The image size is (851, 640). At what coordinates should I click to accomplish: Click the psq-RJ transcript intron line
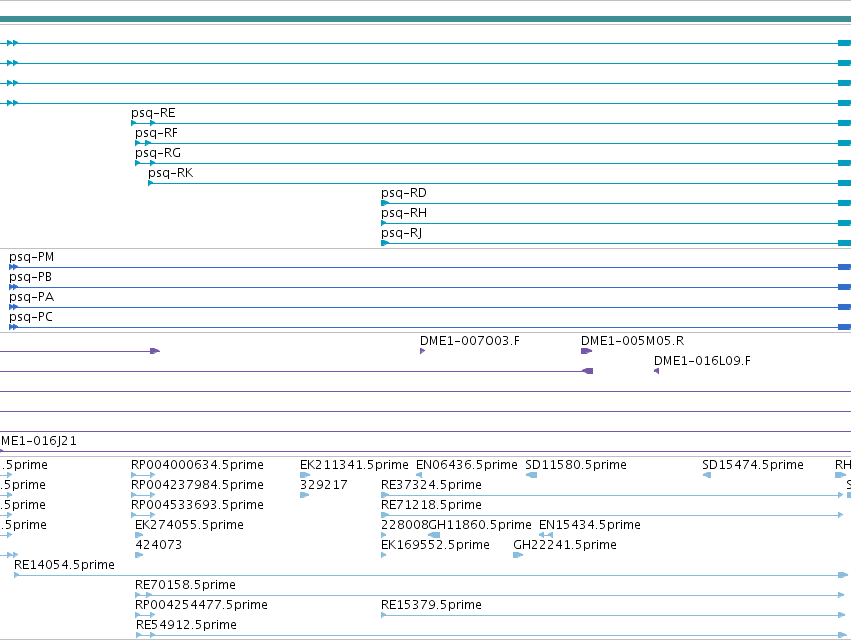[613, 243]
